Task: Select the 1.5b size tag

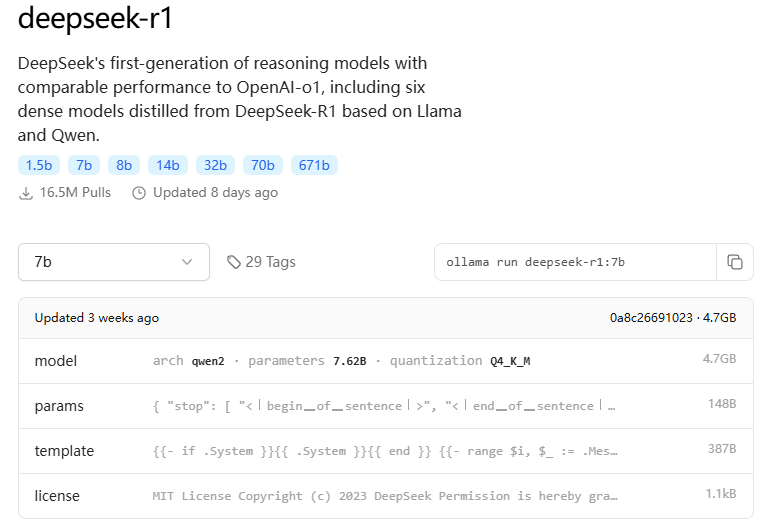Action: point(39,165)
